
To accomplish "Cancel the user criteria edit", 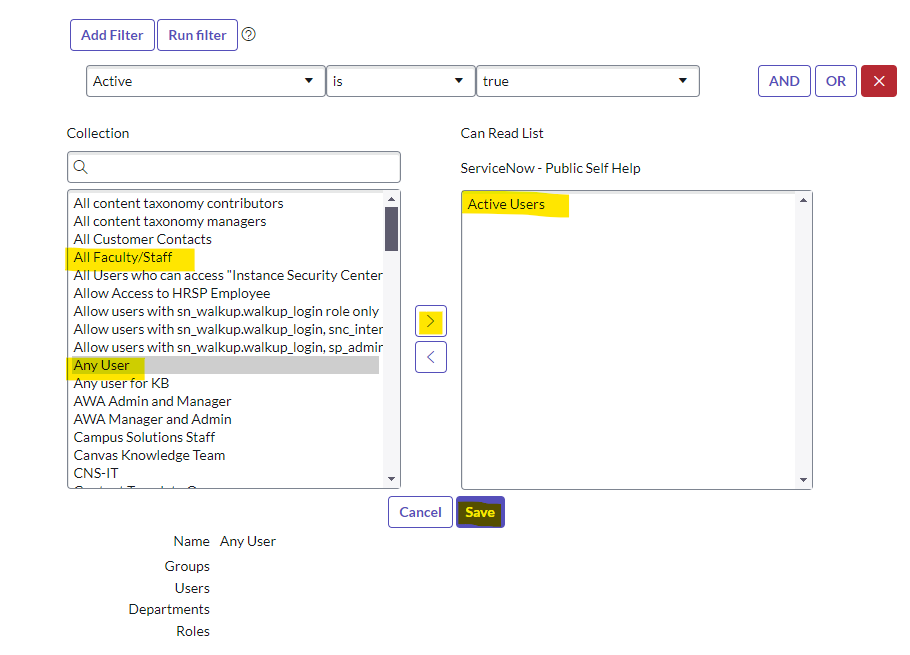I will [x=420, y=512].
